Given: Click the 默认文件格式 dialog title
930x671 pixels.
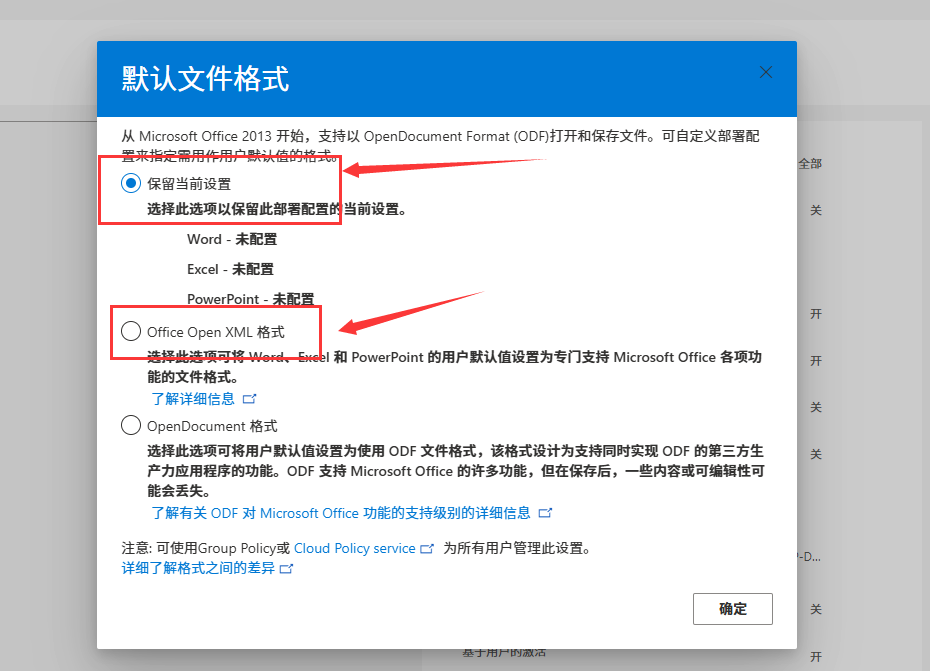Looking at the screenshot, I should tap(205, 79).
